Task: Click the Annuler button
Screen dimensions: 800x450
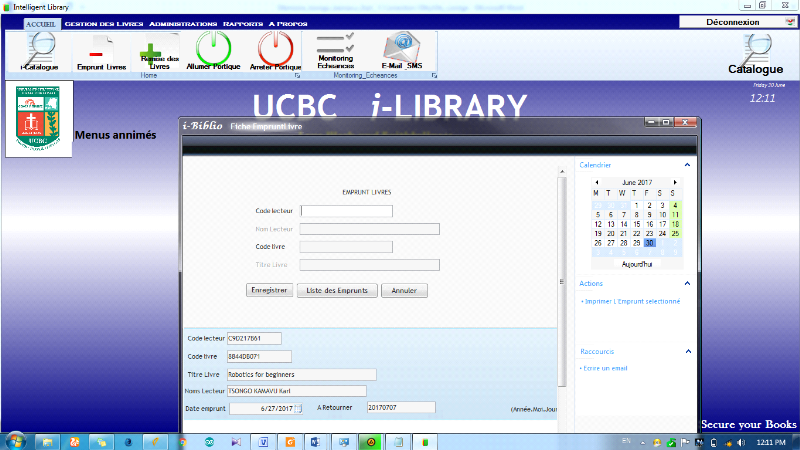Action: tap(404, 290)
